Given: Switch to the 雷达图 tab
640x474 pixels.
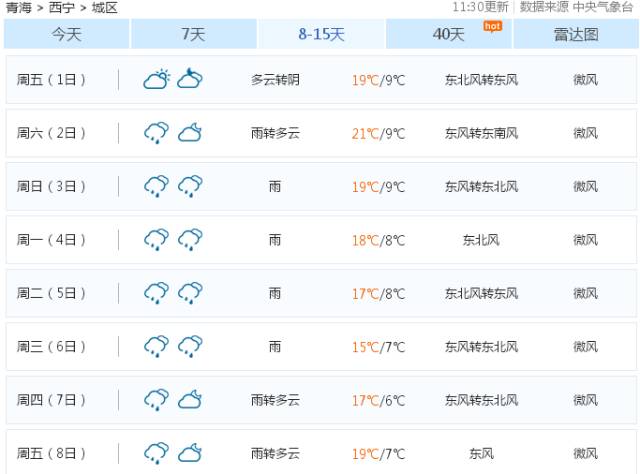Looking at the screenshot, I should point(576,34).
